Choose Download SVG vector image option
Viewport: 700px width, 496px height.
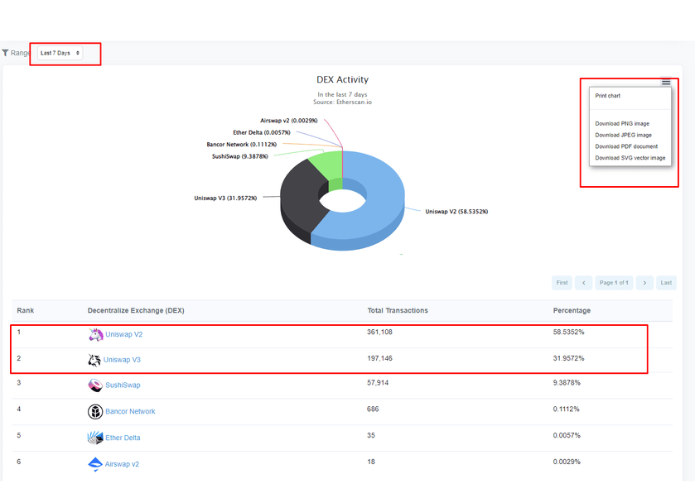pyautogui.click(x=630, y=158)
